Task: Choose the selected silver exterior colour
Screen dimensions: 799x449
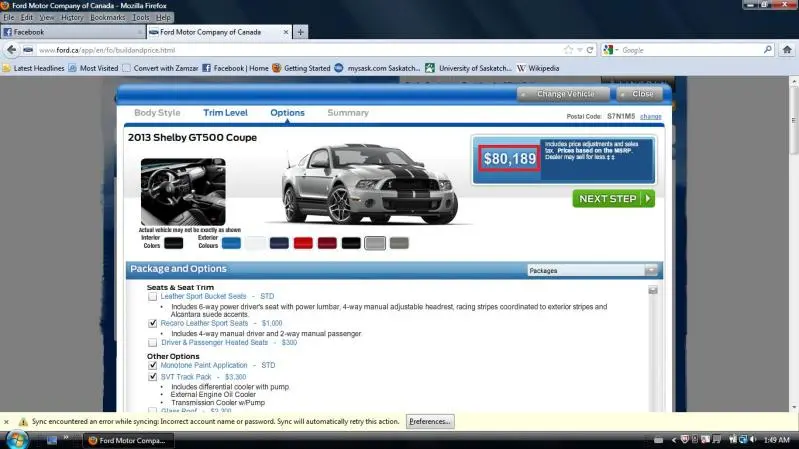Action: click(x=375, y=243)
